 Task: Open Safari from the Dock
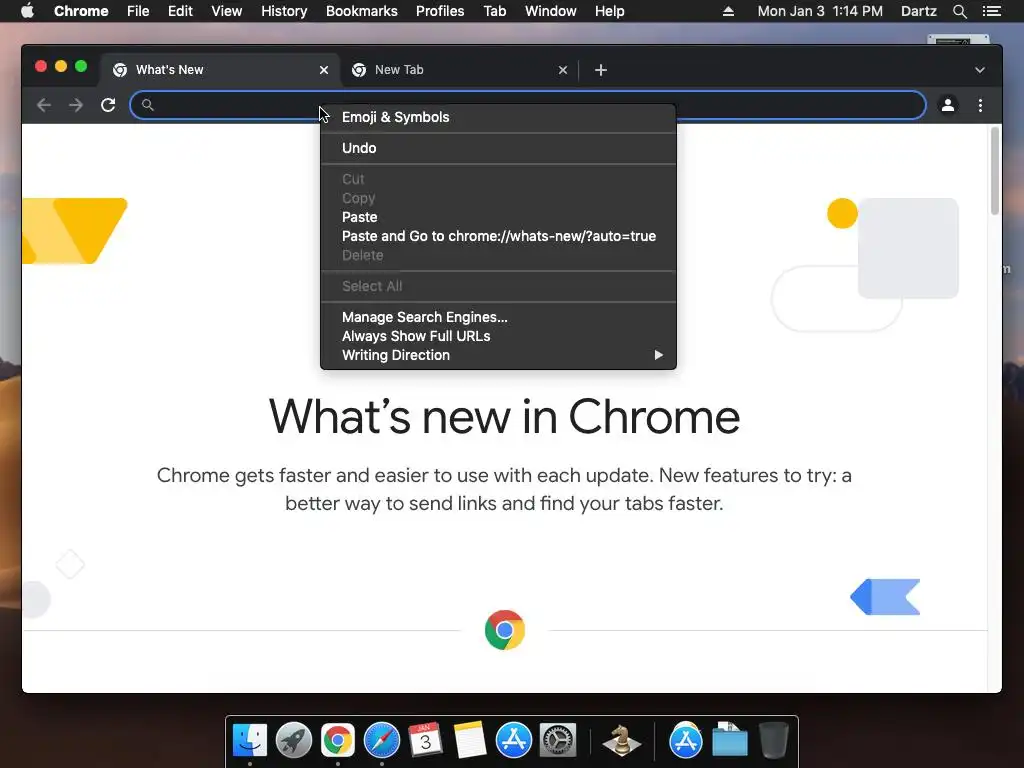coord(381,740)
